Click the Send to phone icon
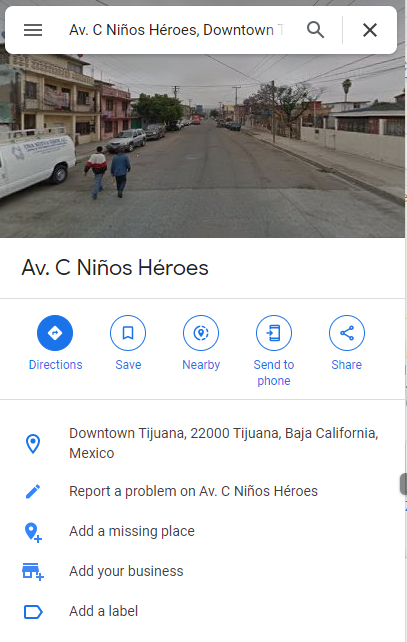 pos(274,333)
